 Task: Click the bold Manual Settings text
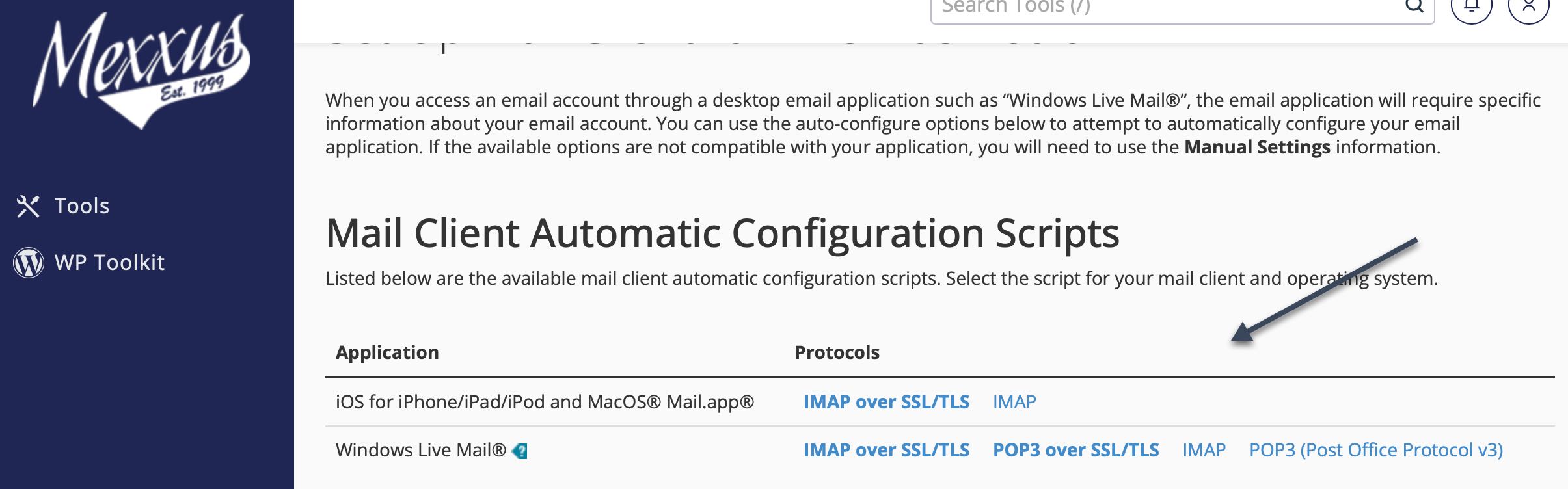(1257, 147)
